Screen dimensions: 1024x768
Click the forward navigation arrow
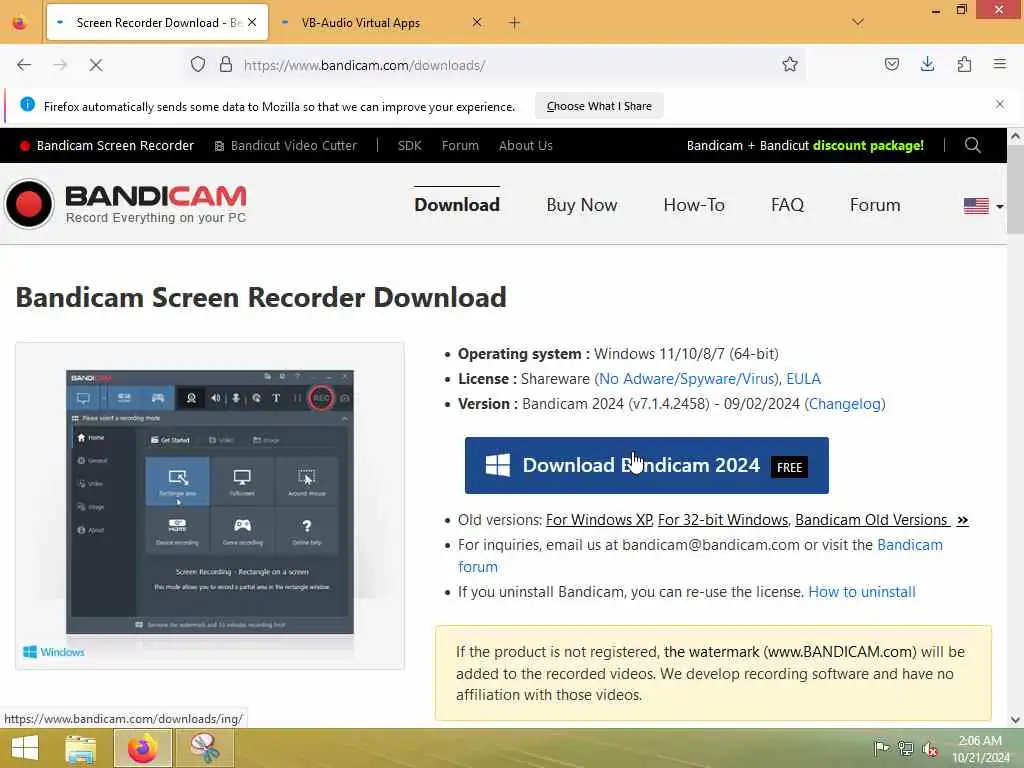(60, 65)
